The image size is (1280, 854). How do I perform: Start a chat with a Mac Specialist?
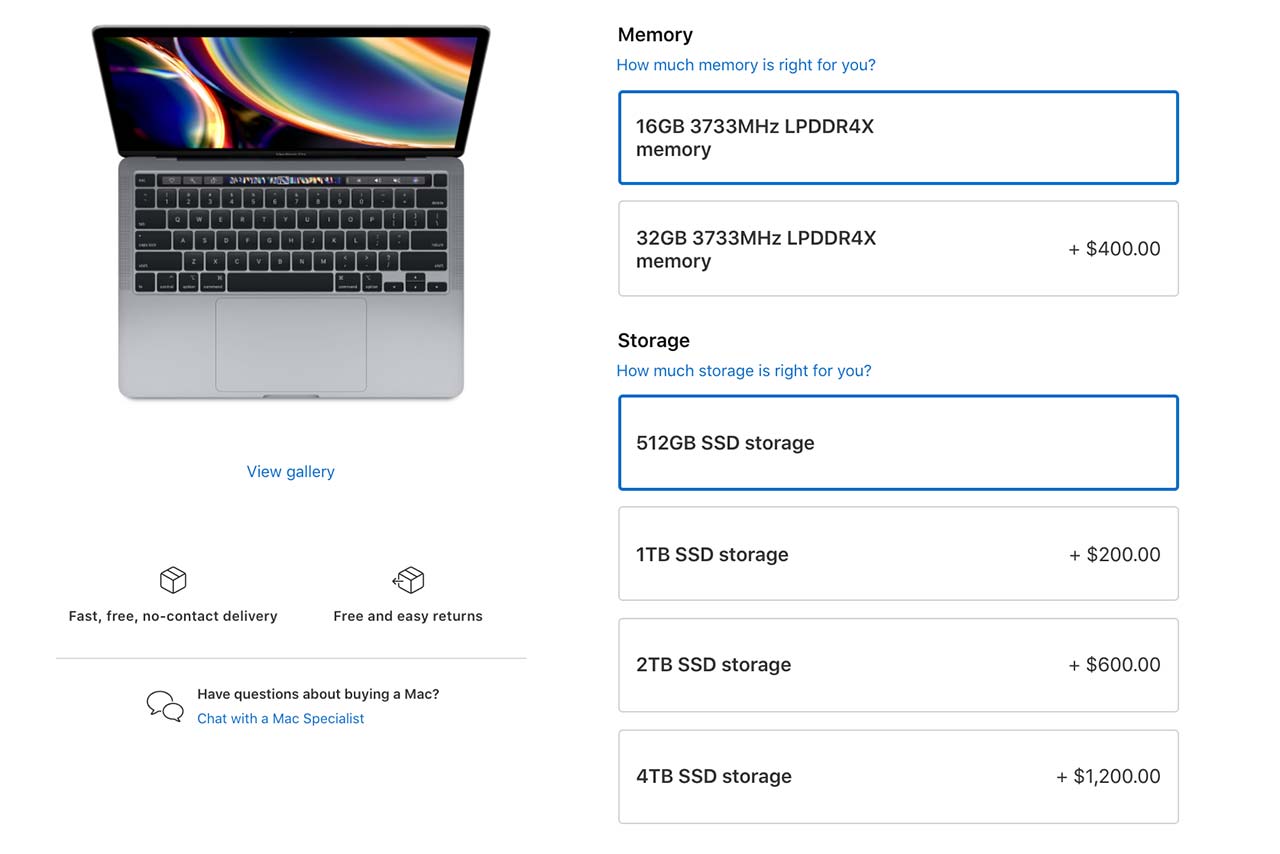pos(280,718)
